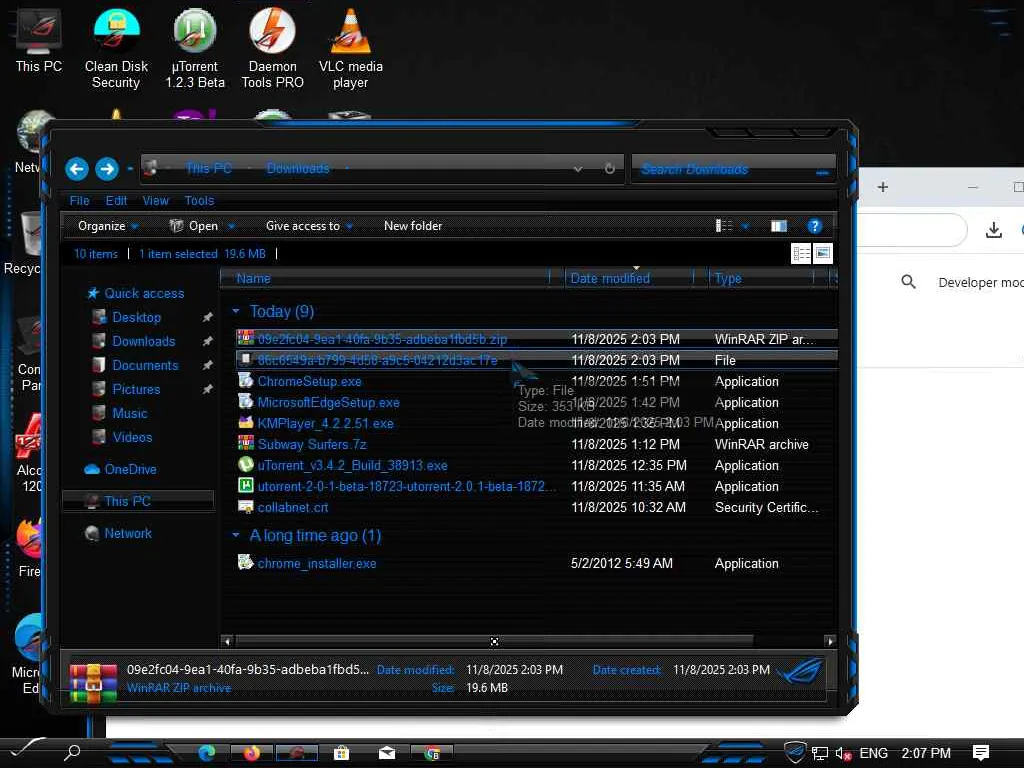This screenshot has height=768, width=1024.
Task: Open Edge from the taskbar
Action: click(206, 753)
